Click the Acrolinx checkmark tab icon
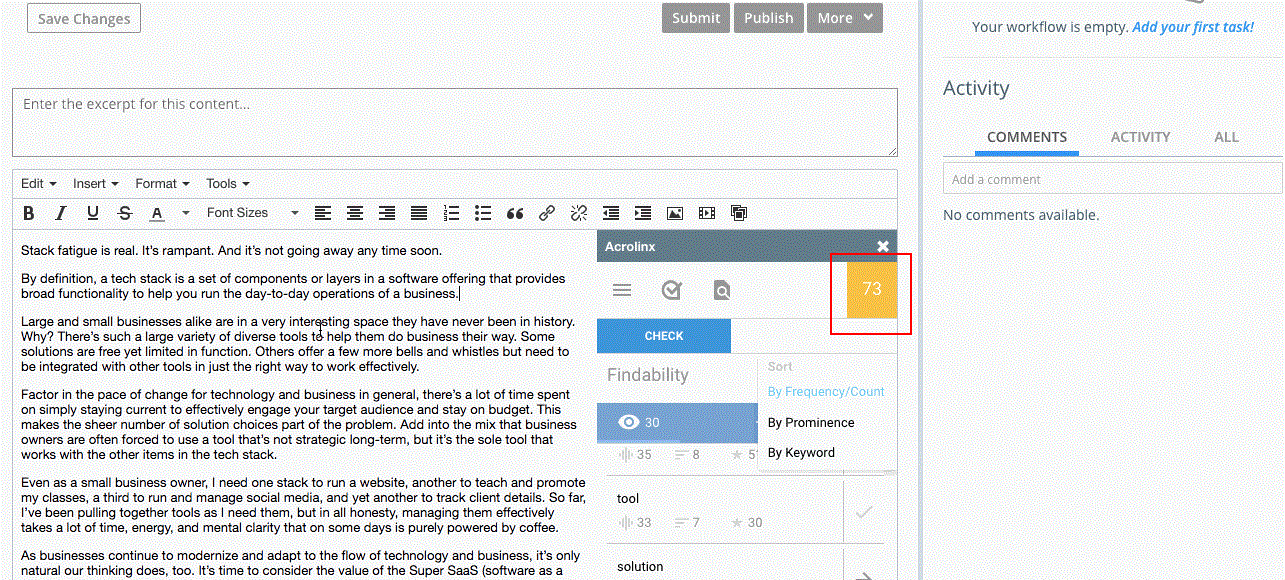Image resolution: width=1285 pixels, height=580 pixels. coord(672,290)
